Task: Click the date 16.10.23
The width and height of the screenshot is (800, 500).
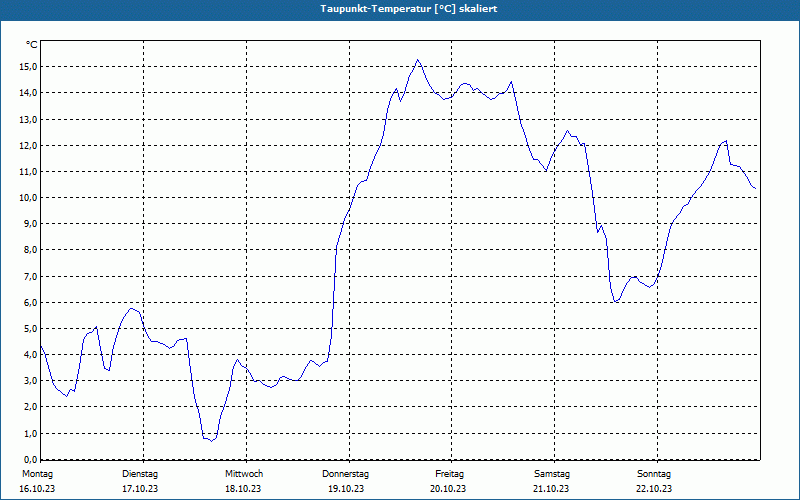Action: [37, 489]
